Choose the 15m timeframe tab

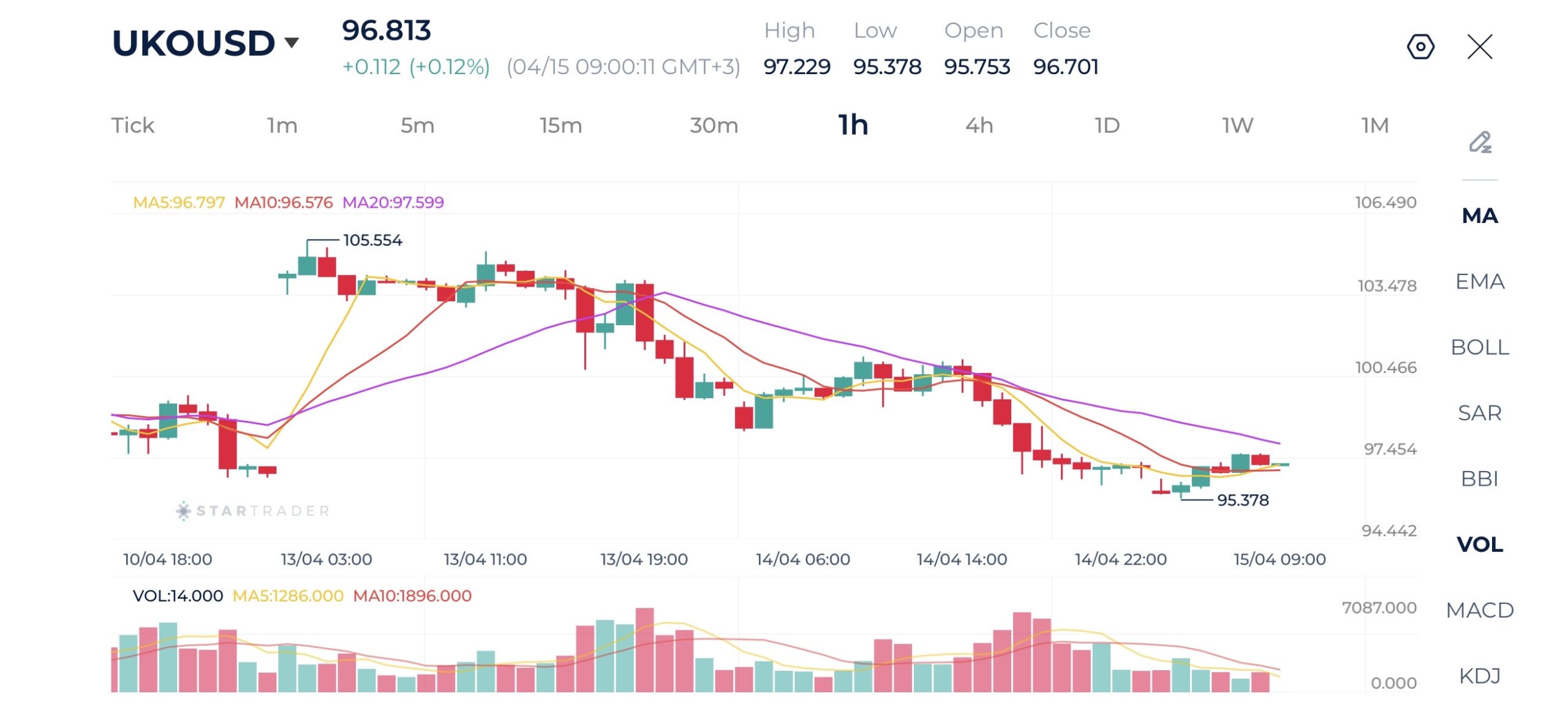coord(560,126)
